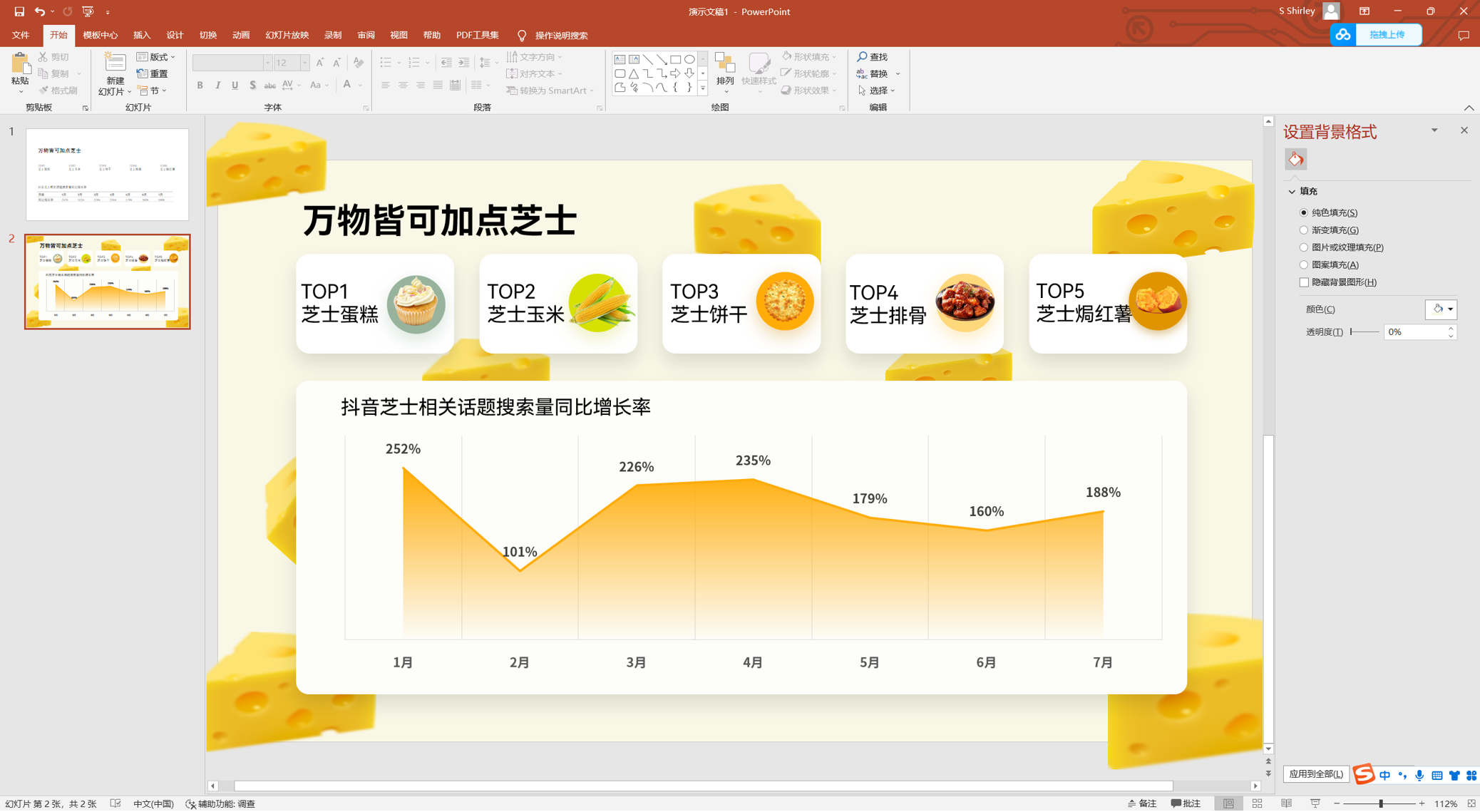Switch to the Design ribbon tab
Viewport: 1480px width, 812px height.
175,35
